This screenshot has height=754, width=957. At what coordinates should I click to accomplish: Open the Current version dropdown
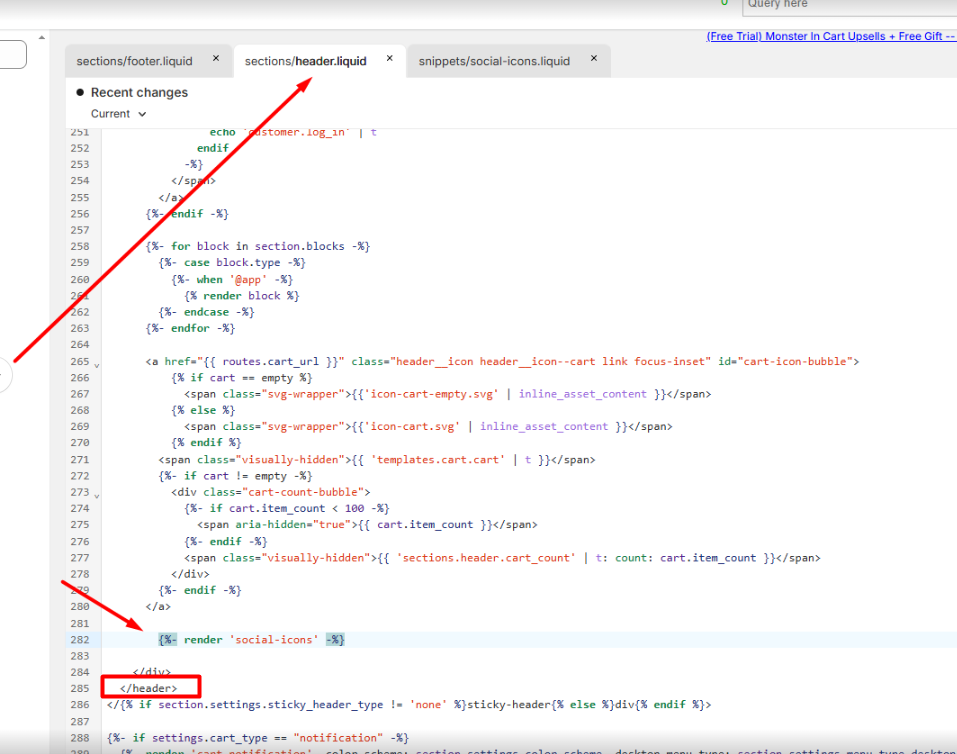tap(118, 114)
